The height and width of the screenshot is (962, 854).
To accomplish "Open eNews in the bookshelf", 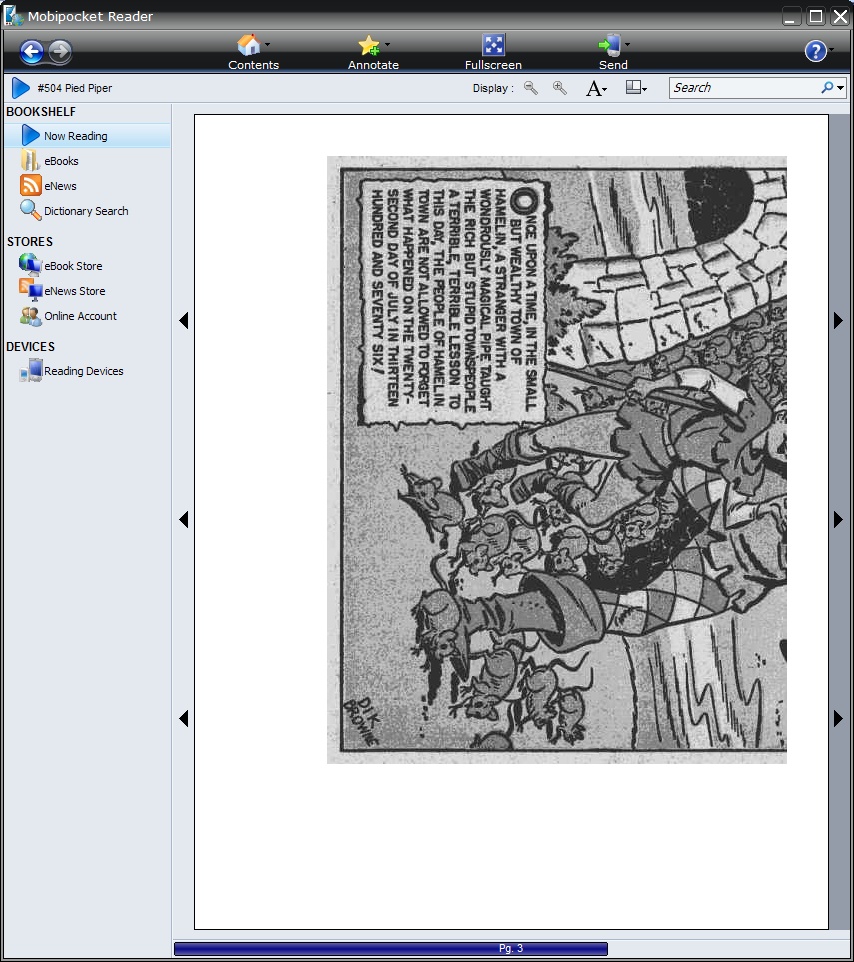I will coord(60,186).
